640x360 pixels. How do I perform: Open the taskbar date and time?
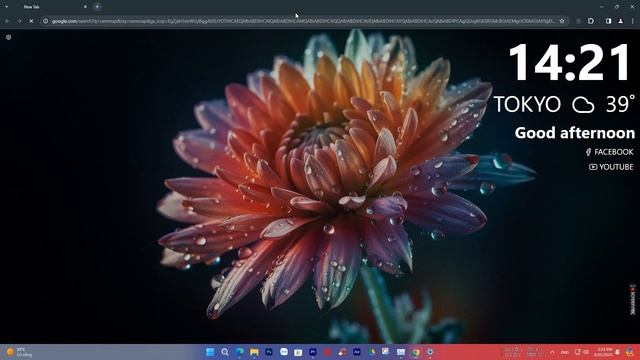point(604,352)
